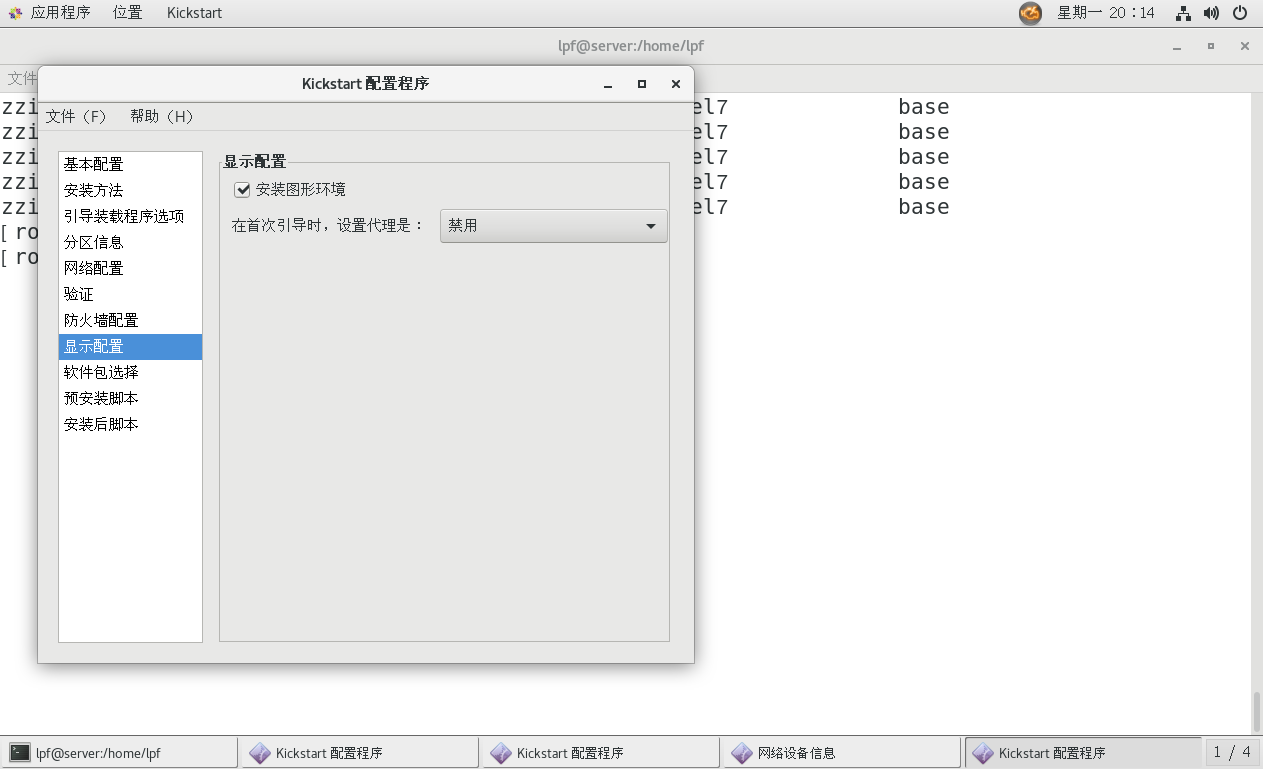Open the 位置 menu in top panel
The height and width of the screenshot is (769, 1263).
[x=127, y=13]
